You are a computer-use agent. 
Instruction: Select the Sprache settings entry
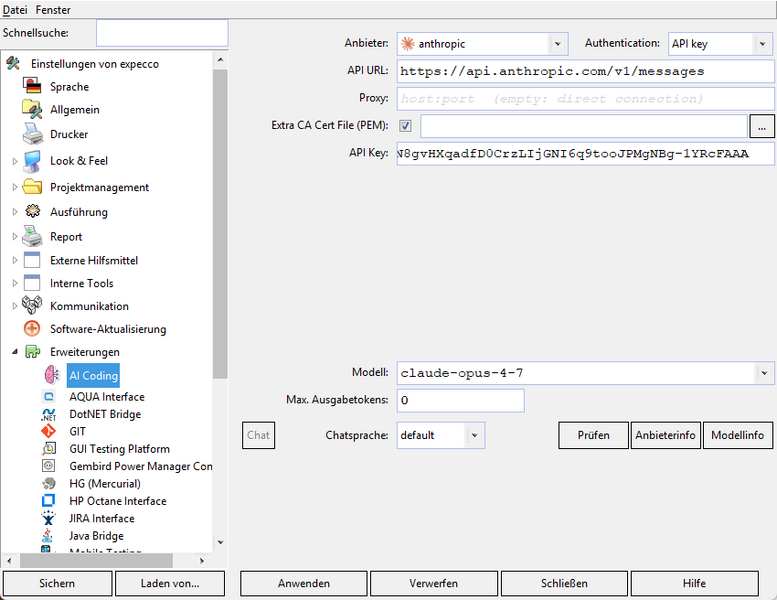69,87
